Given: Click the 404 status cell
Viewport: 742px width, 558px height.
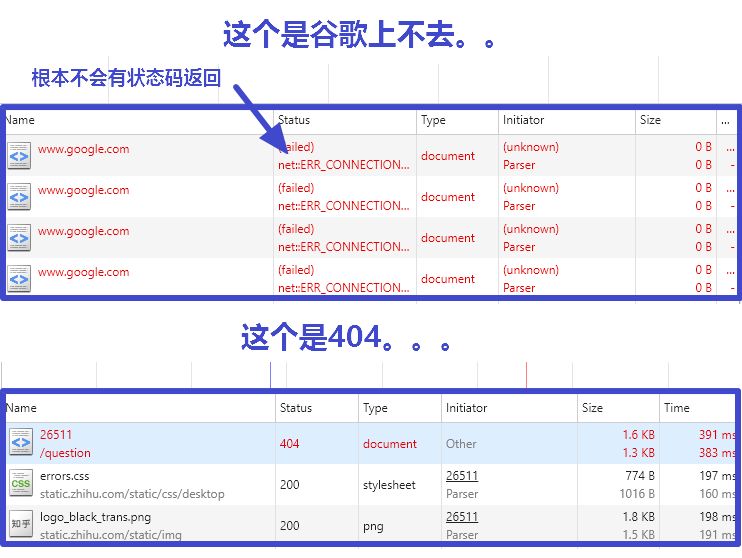Looking at the screenshot, I should click(x=289, y=443).
